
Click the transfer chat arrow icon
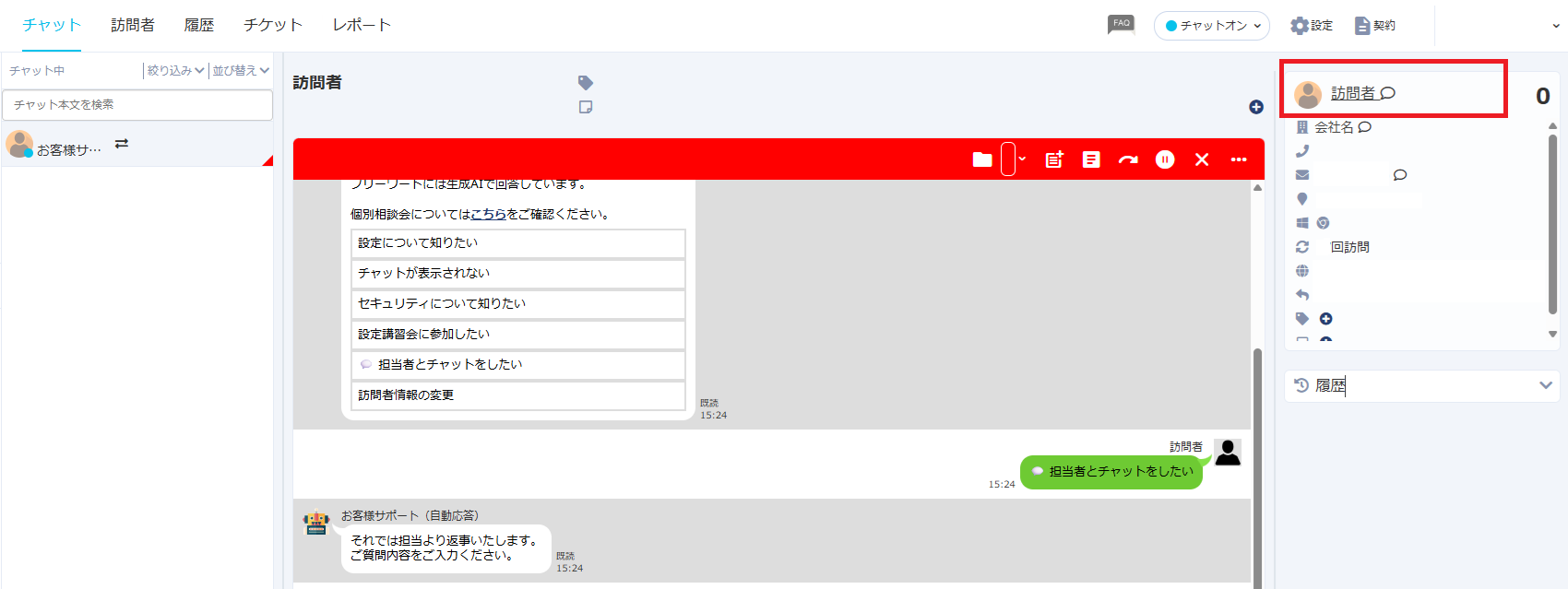coord(1128,159)
